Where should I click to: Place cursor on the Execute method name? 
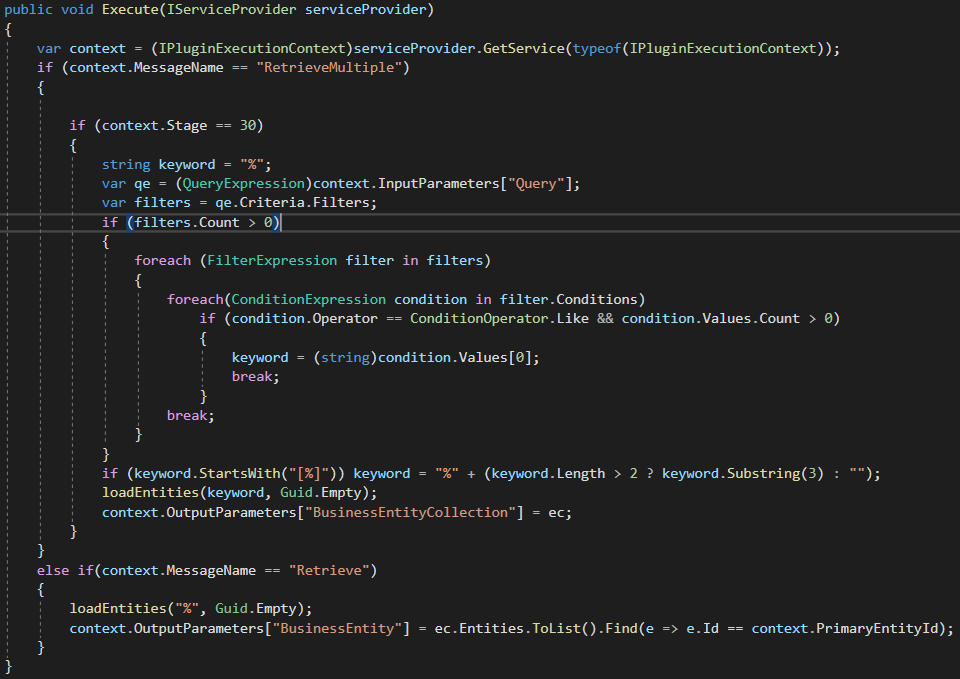click(130, 10)
